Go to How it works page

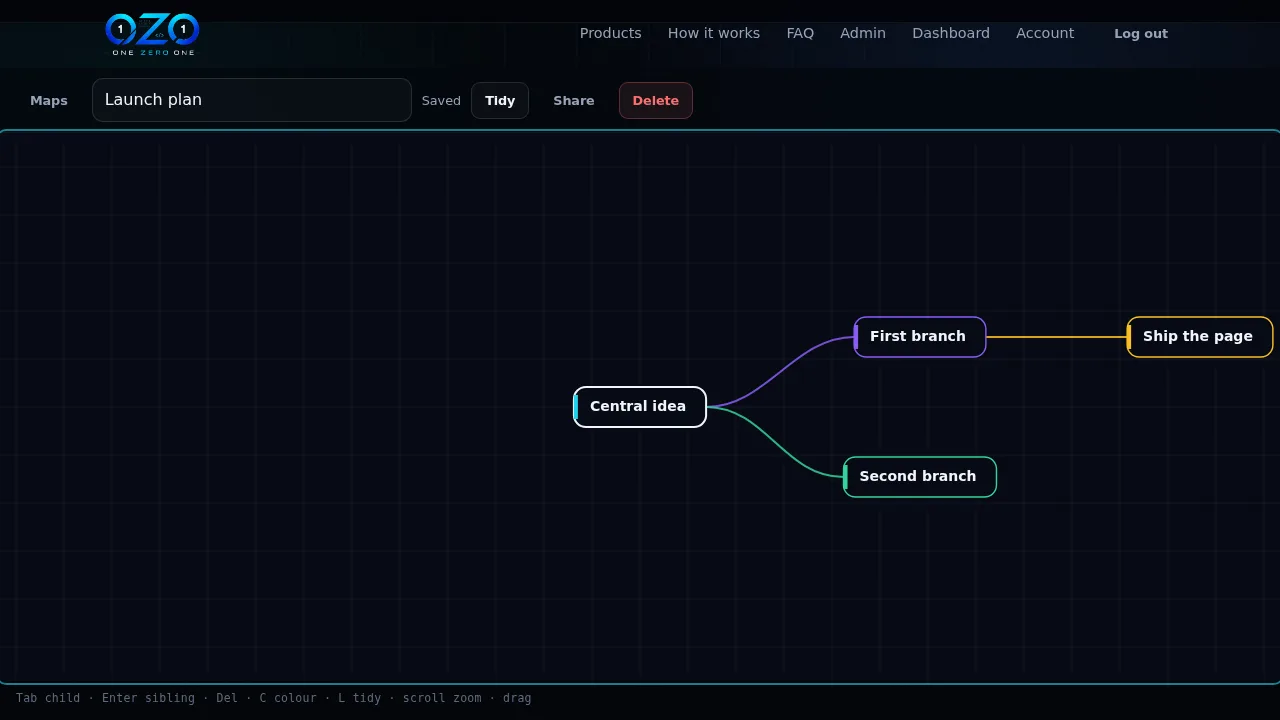[x=714, y=33]
